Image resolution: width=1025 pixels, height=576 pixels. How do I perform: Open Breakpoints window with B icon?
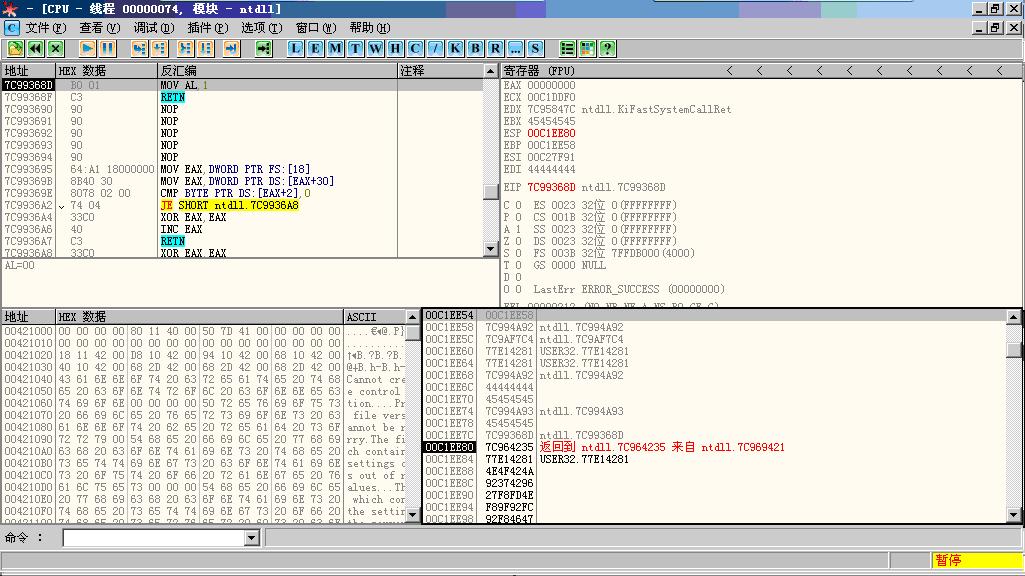click(x=475, y=48)
